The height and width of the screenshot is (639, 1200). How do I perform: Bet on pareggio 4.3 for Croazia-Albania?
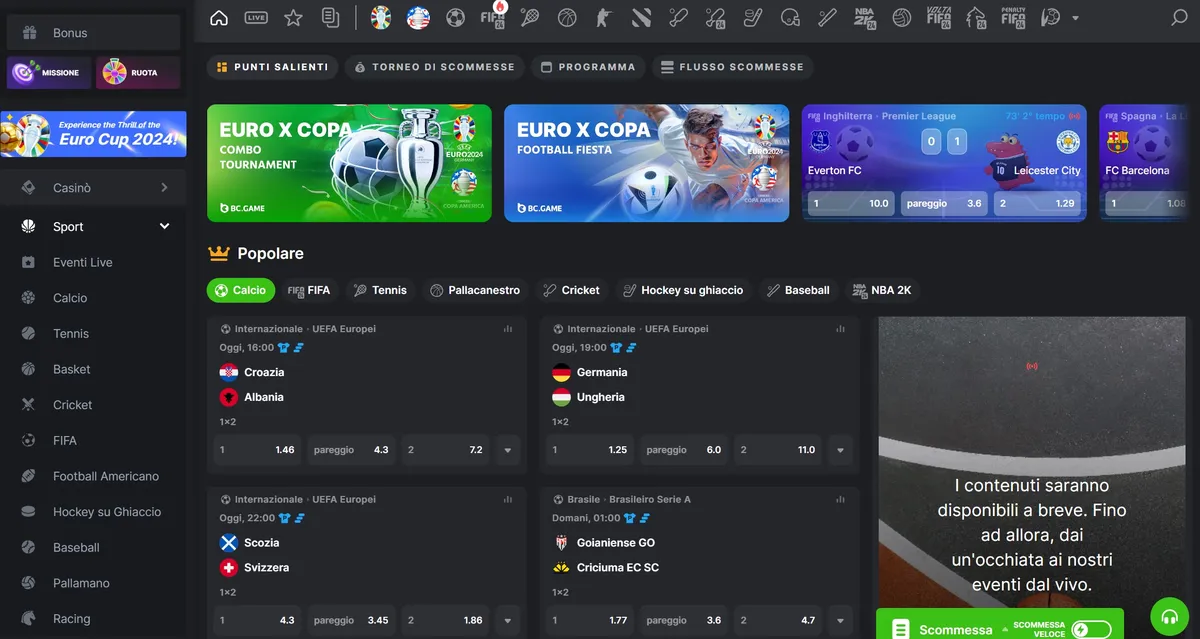click(351, 450)
